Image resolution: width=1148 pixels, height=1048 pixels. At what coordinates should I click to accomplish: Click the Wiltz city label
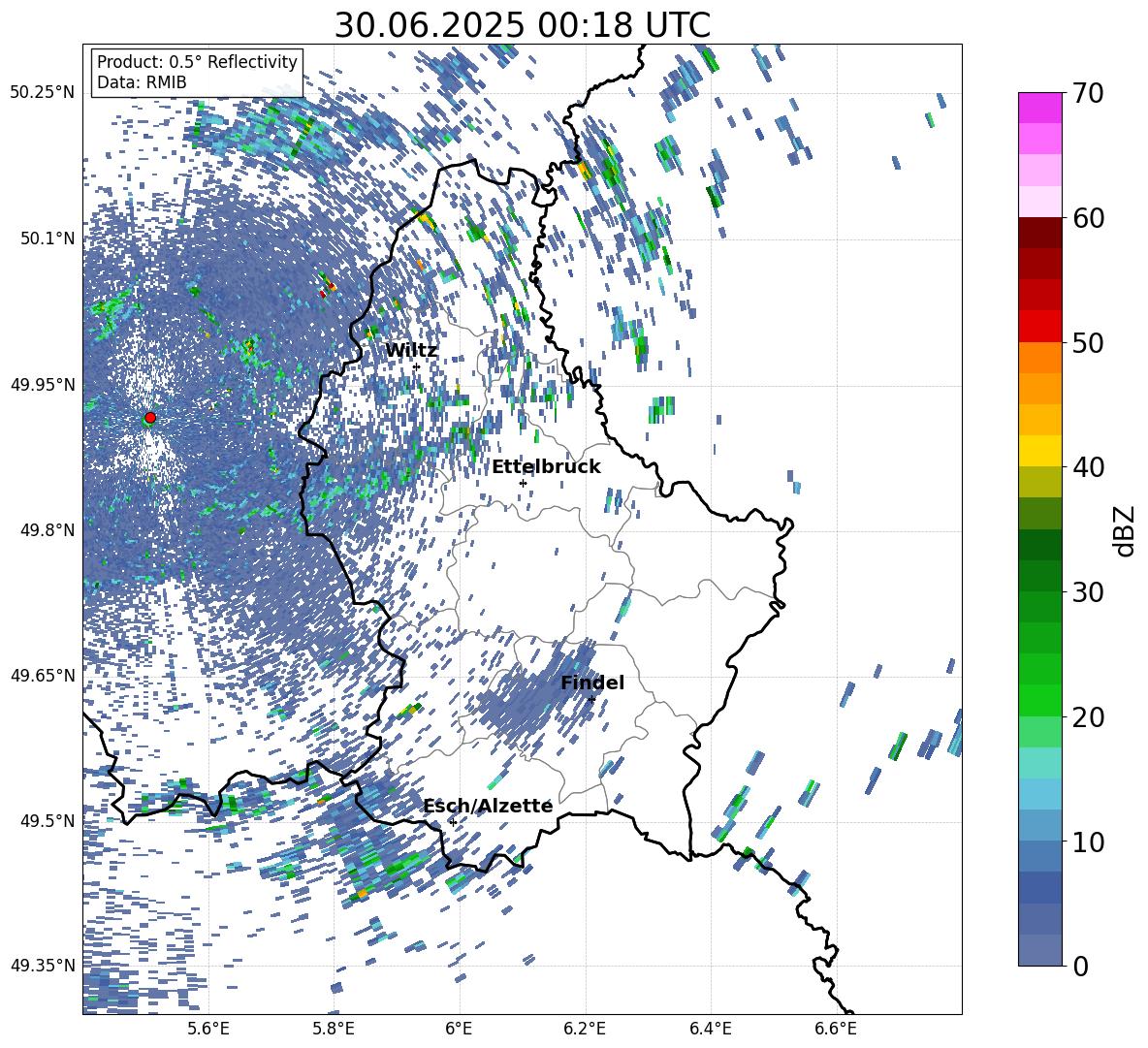click(x=411, y=350)
